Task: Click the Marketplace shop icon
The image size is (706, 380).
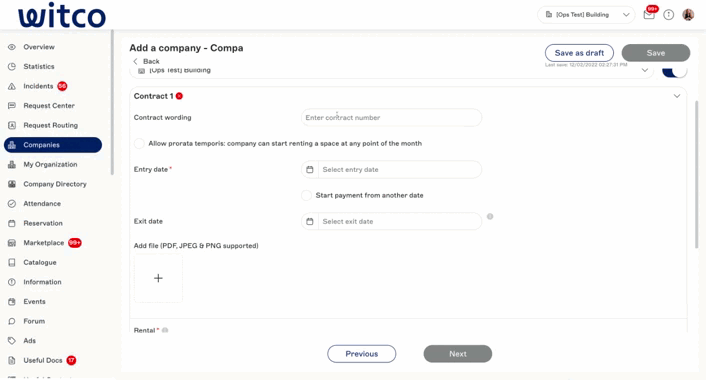Action: point(12,243)
